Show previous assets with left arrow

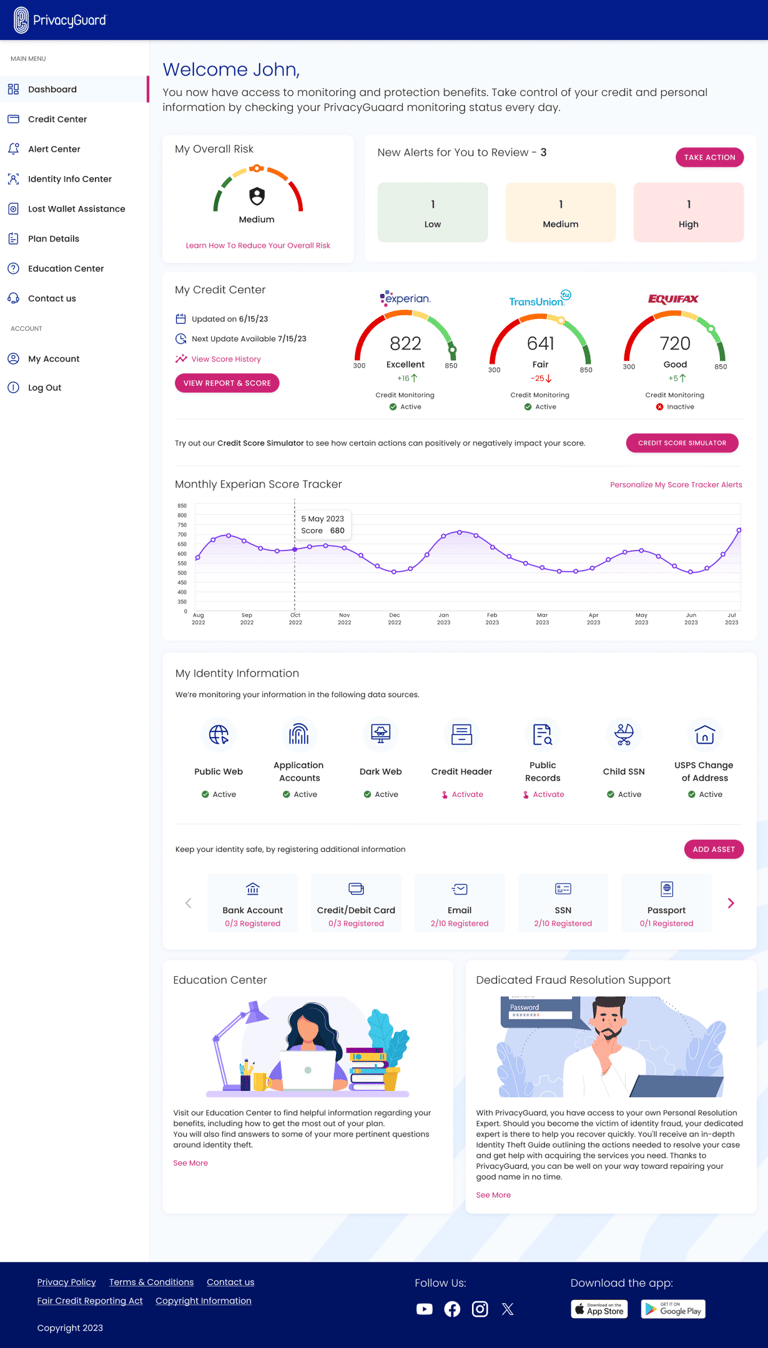(x=188, y=903)
